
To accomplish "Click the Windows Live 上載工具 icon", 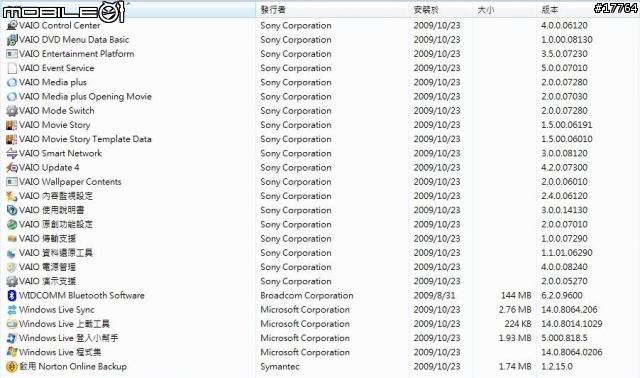I will pyautogui.click(x=12, y=324).
